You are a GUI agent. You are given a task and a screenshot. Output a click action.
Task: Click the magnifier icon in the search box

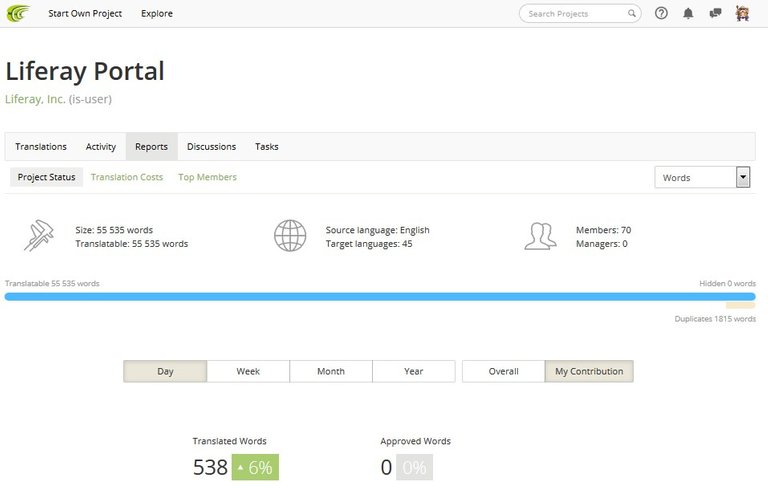[x=632, y=13]
